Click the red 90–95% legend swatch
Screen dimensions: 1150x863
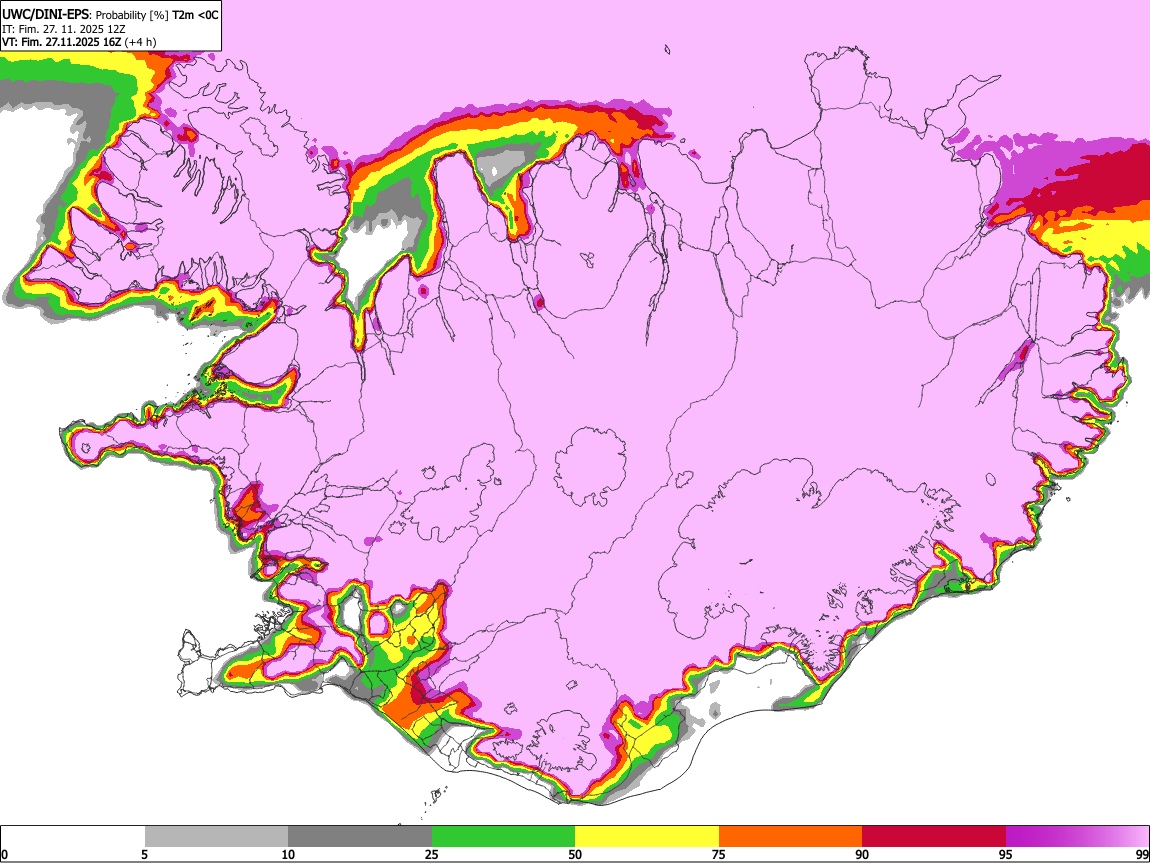(x=934, y=837)
